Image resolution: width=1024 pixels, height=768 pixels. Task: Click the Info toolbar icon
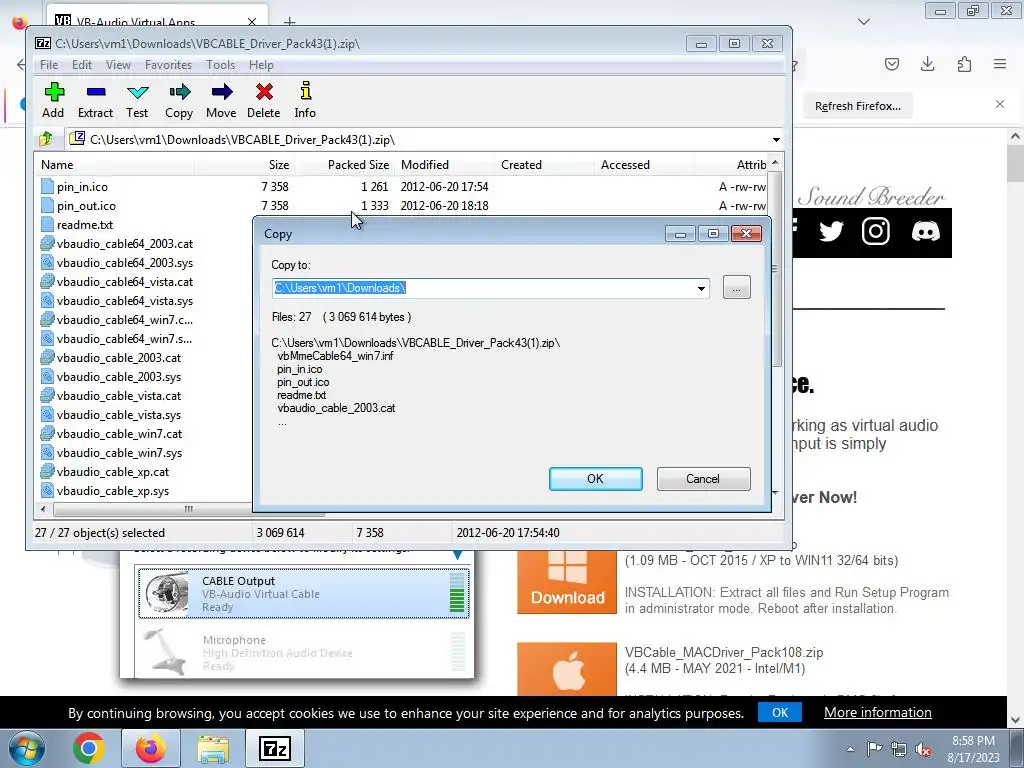(305, 100)
